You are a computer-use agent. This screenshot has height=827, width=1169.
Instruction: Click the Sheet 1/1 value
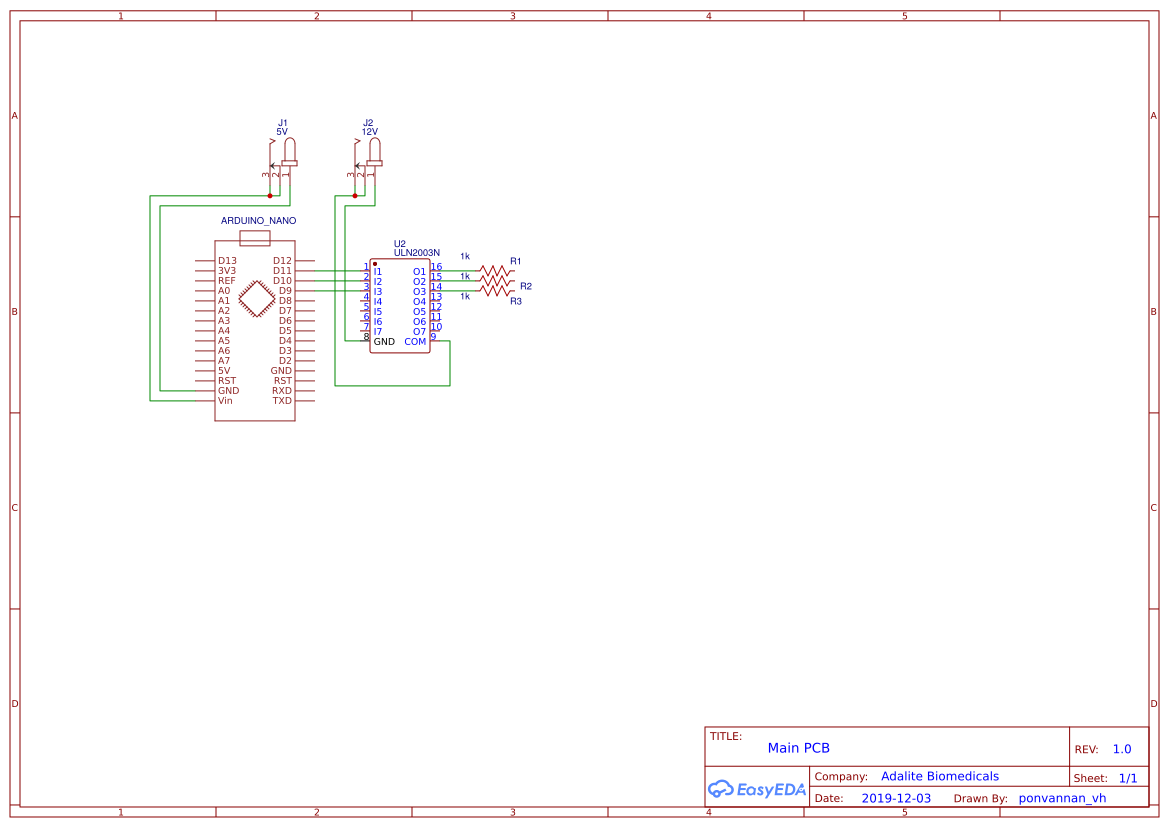tap(1128, 778)
